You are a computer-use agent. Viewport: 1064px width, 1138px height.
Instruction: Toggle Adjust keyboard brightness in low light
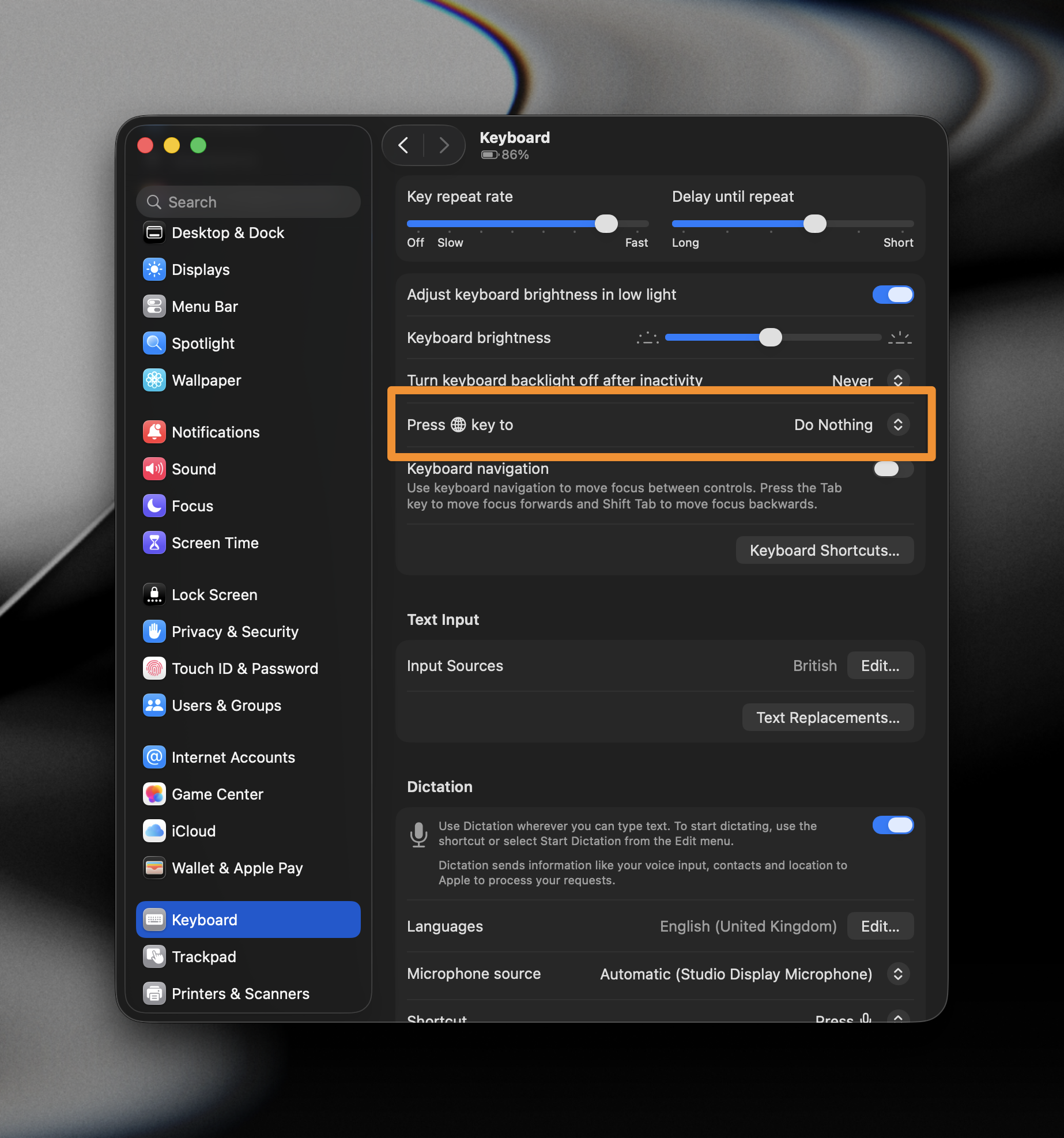[x=893, y=295]
